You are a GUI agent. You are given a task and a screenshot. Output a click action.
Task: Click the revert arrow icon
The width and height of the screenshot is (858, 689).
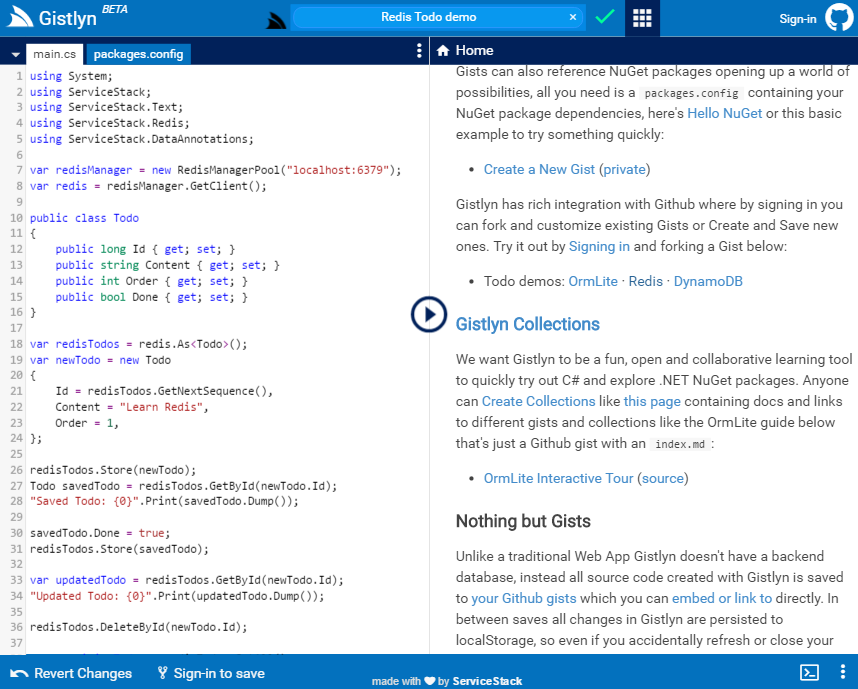[19, 673]
